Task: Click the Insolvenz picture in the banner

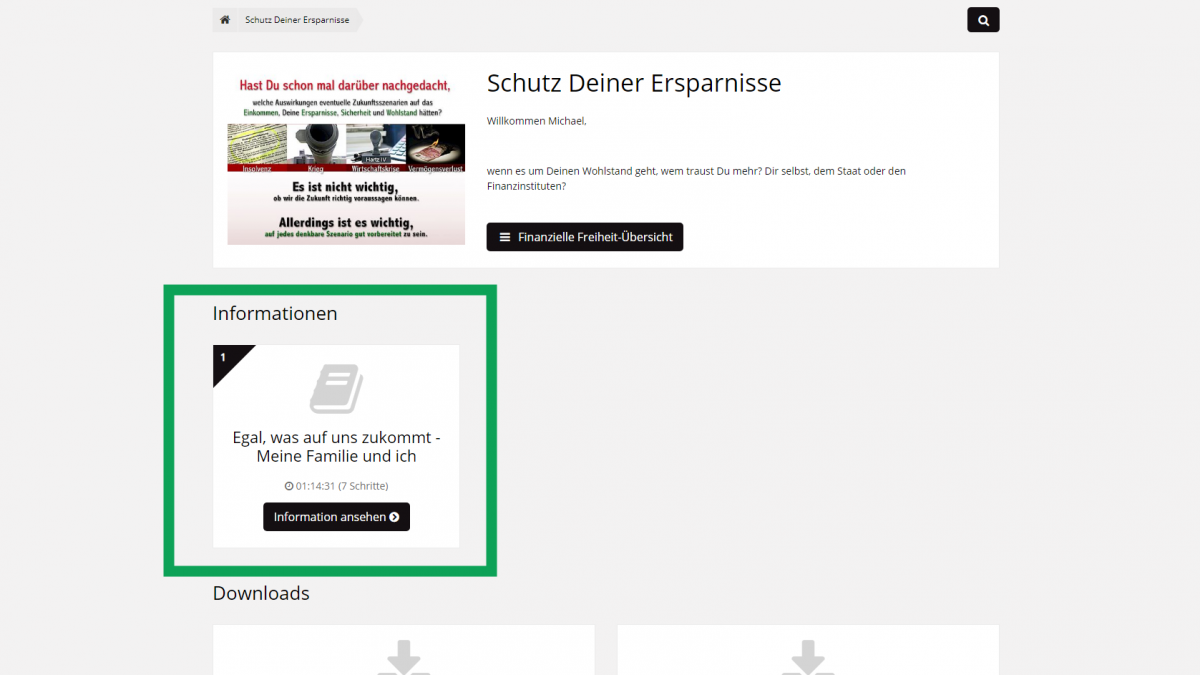Action: 256,144
